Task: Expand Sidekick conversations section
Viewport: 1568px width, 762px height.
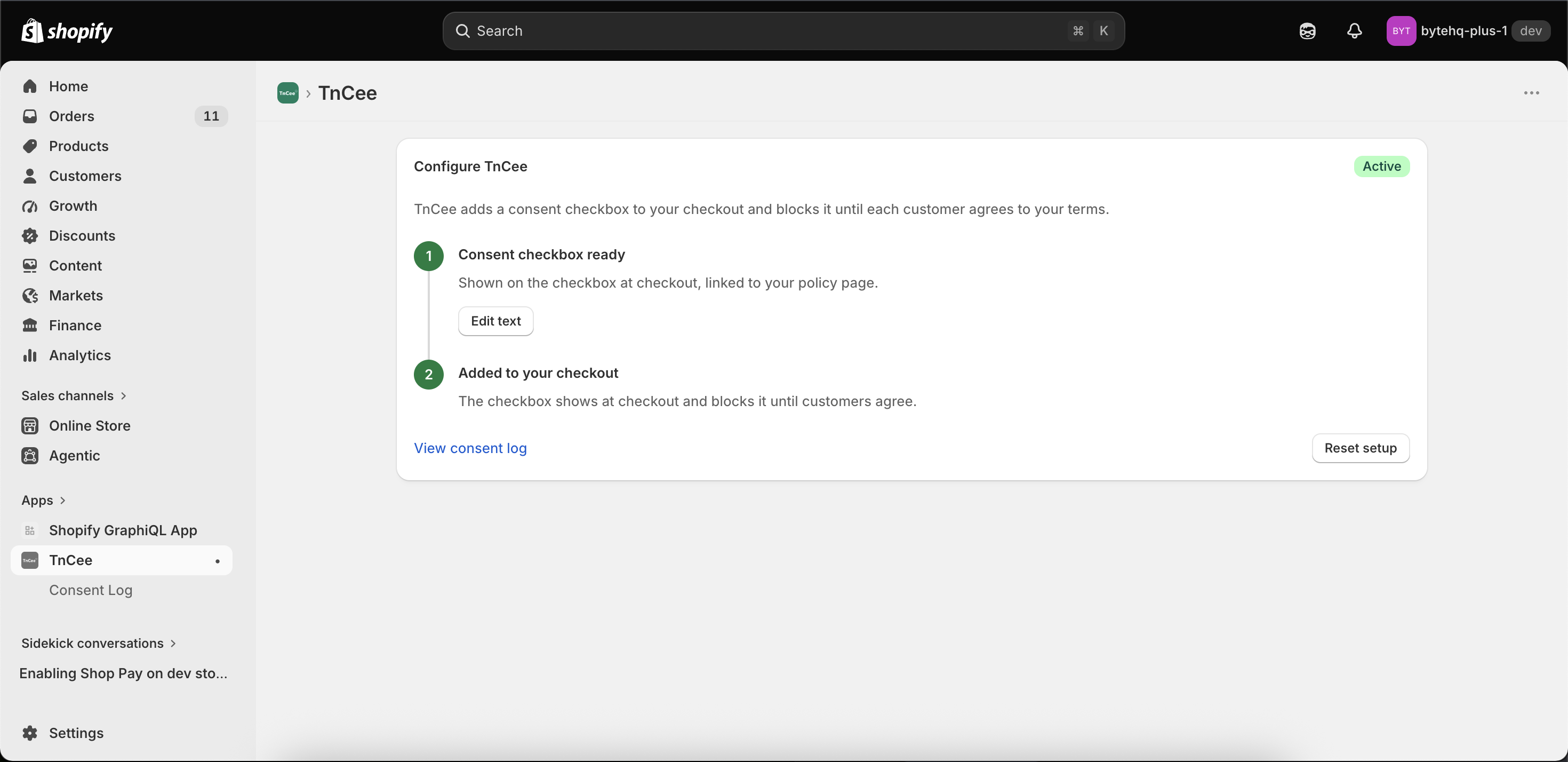Action: (99, 643)
